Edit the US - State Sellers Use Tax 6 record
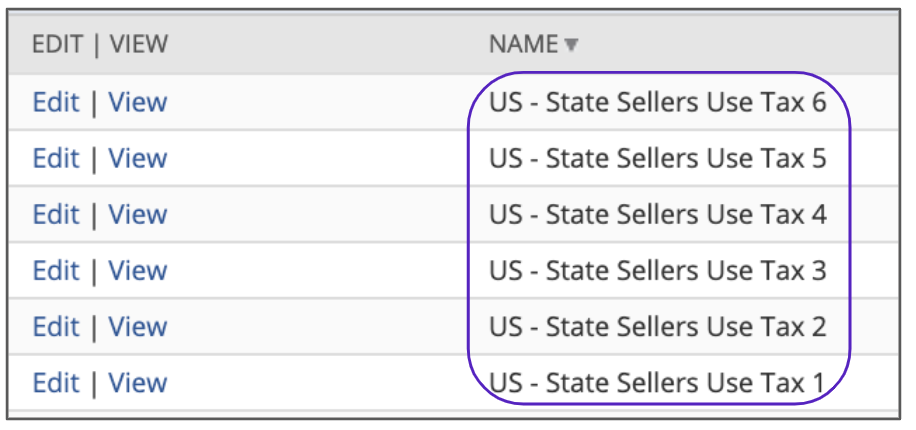The height and width of the screenshot is (430, 916). pyautogui.click(x=55, y=102)
